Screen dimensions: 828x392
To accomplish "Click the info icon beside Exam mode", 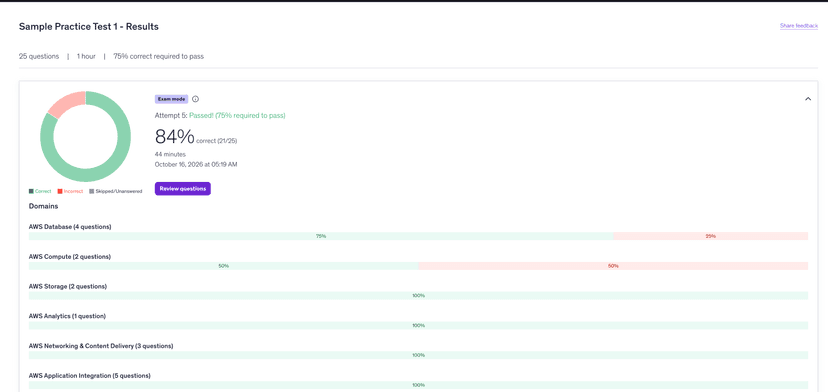I will pyautogui.click(x=195, y=99).
